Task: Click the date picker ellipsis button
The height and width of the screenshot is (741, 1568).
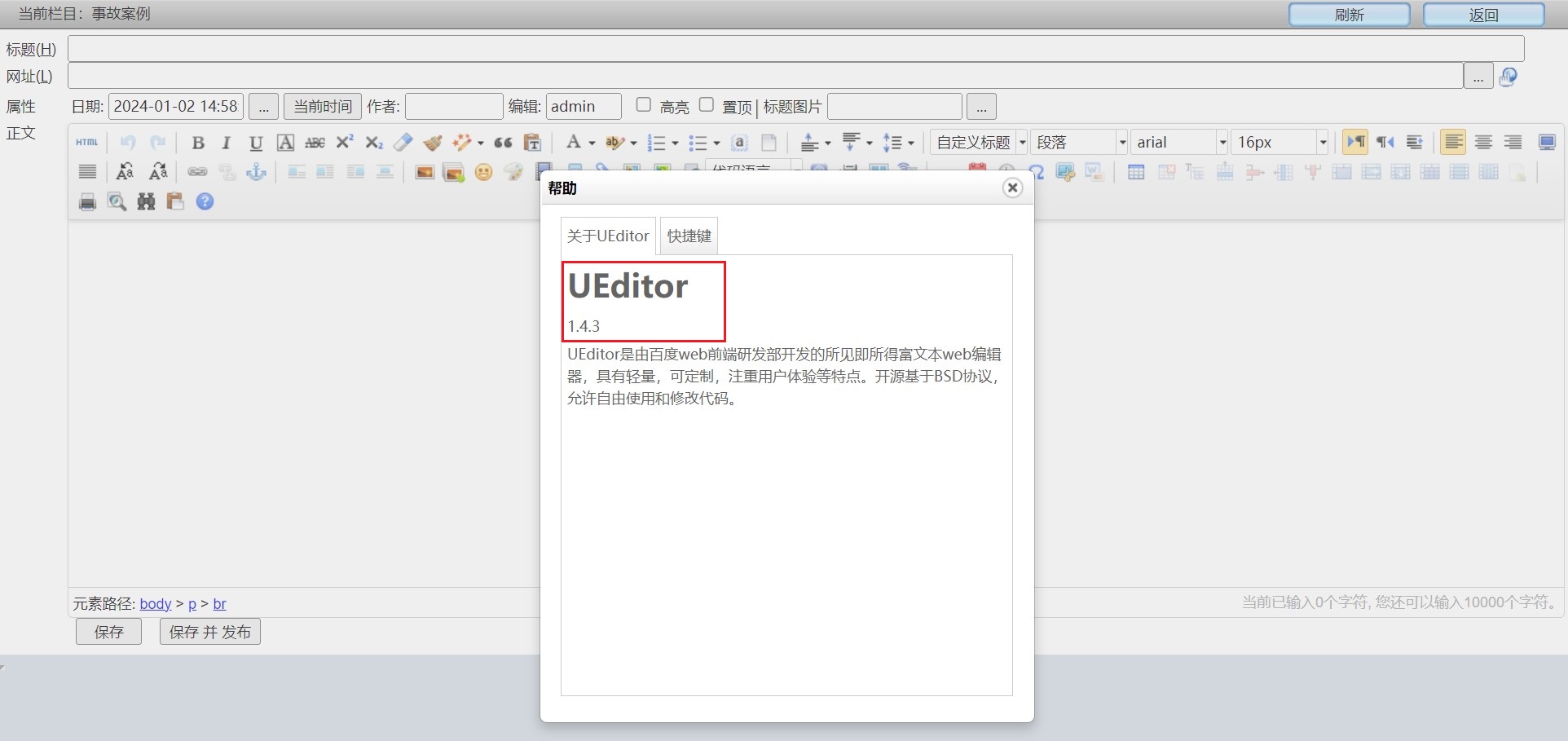Action: [263, 107]
